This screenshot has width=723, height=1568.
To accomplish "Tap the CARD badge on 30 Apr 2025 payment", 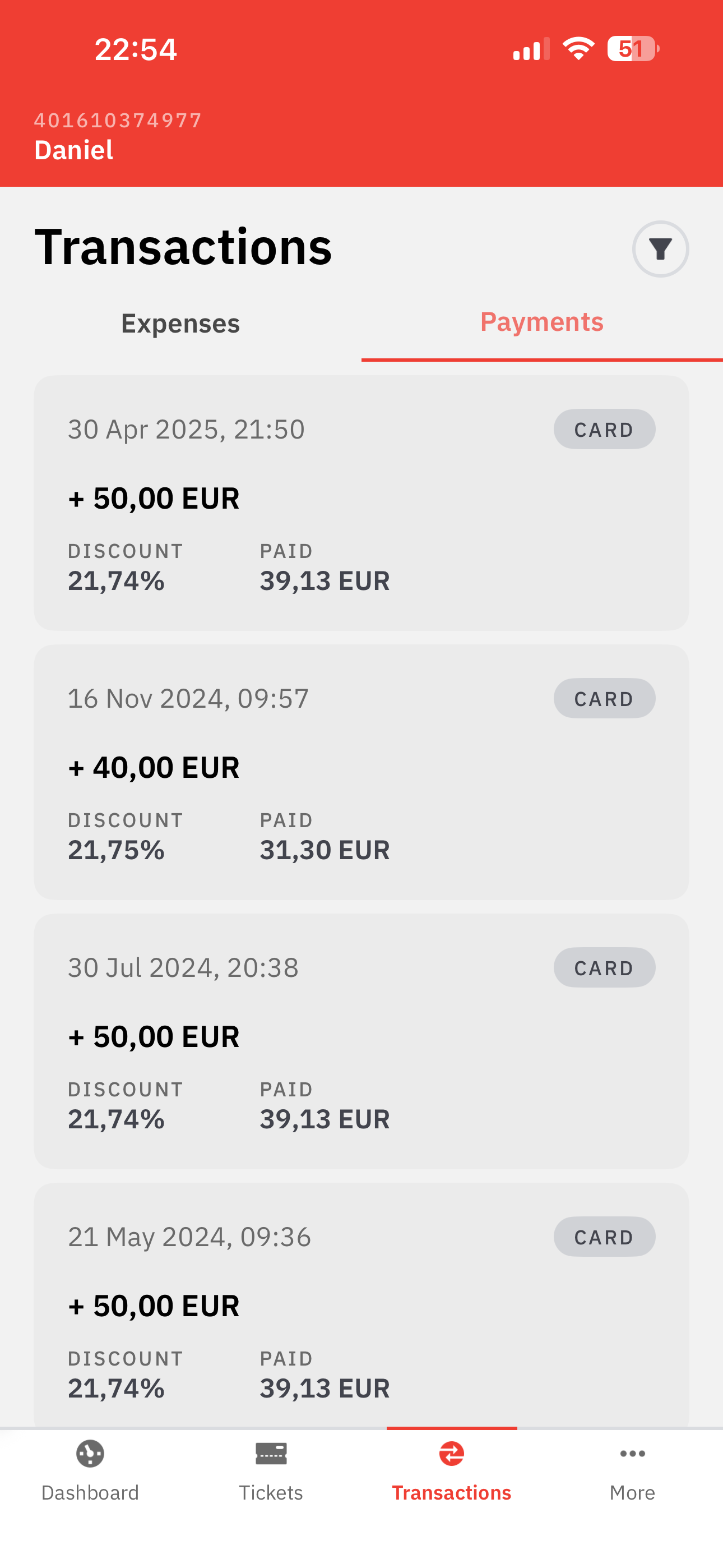I will coord(604,429).
